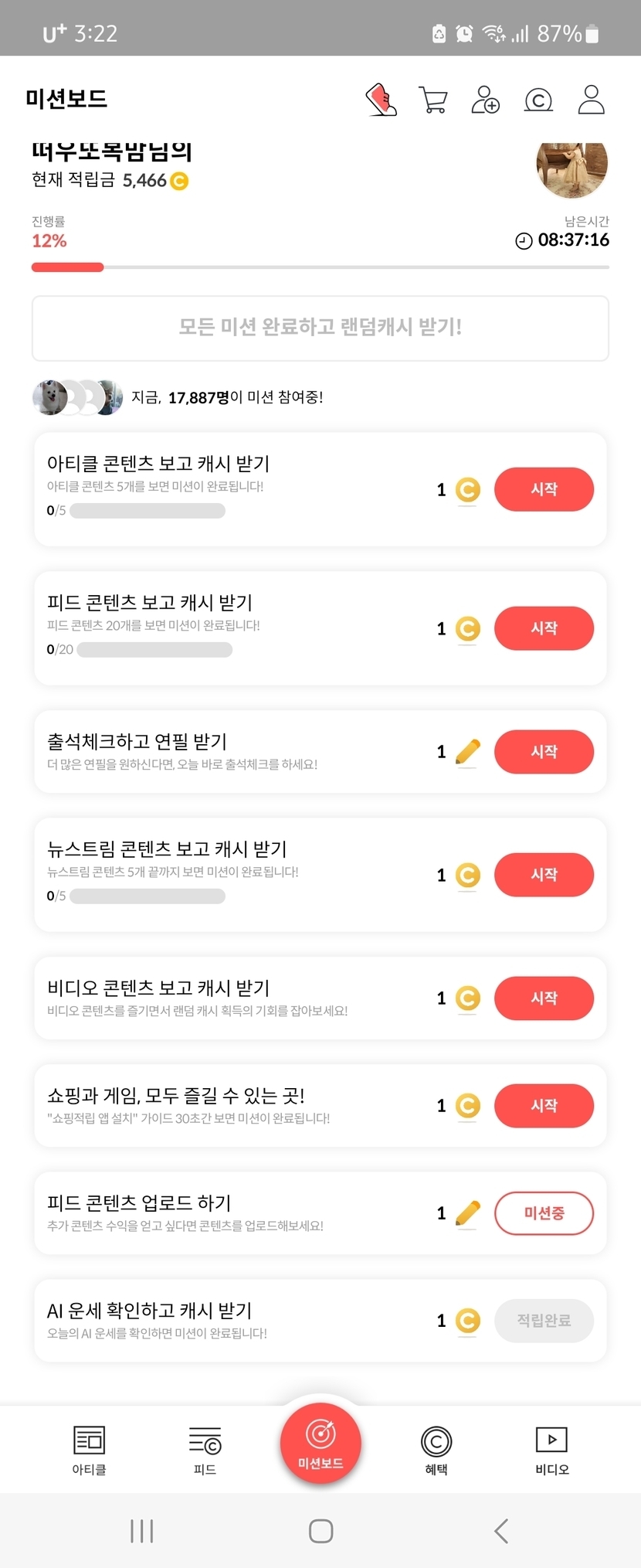The width and height of the screenshot is (641, 1568).
Task: Open the shopping cart
Action: 432,100
